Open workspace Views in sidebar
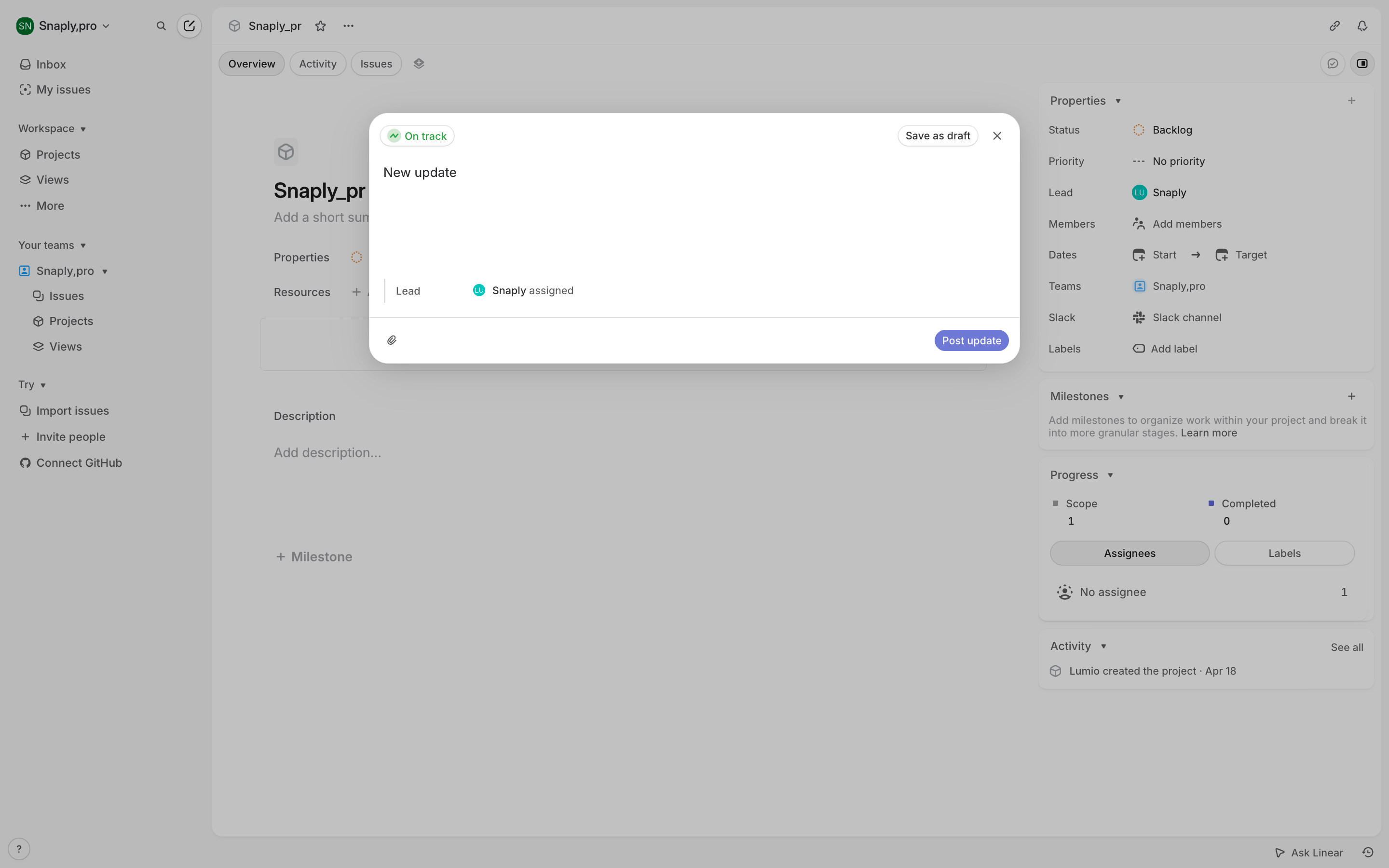Viewport: 1389px width, 868px height. (x=44, y=180)
